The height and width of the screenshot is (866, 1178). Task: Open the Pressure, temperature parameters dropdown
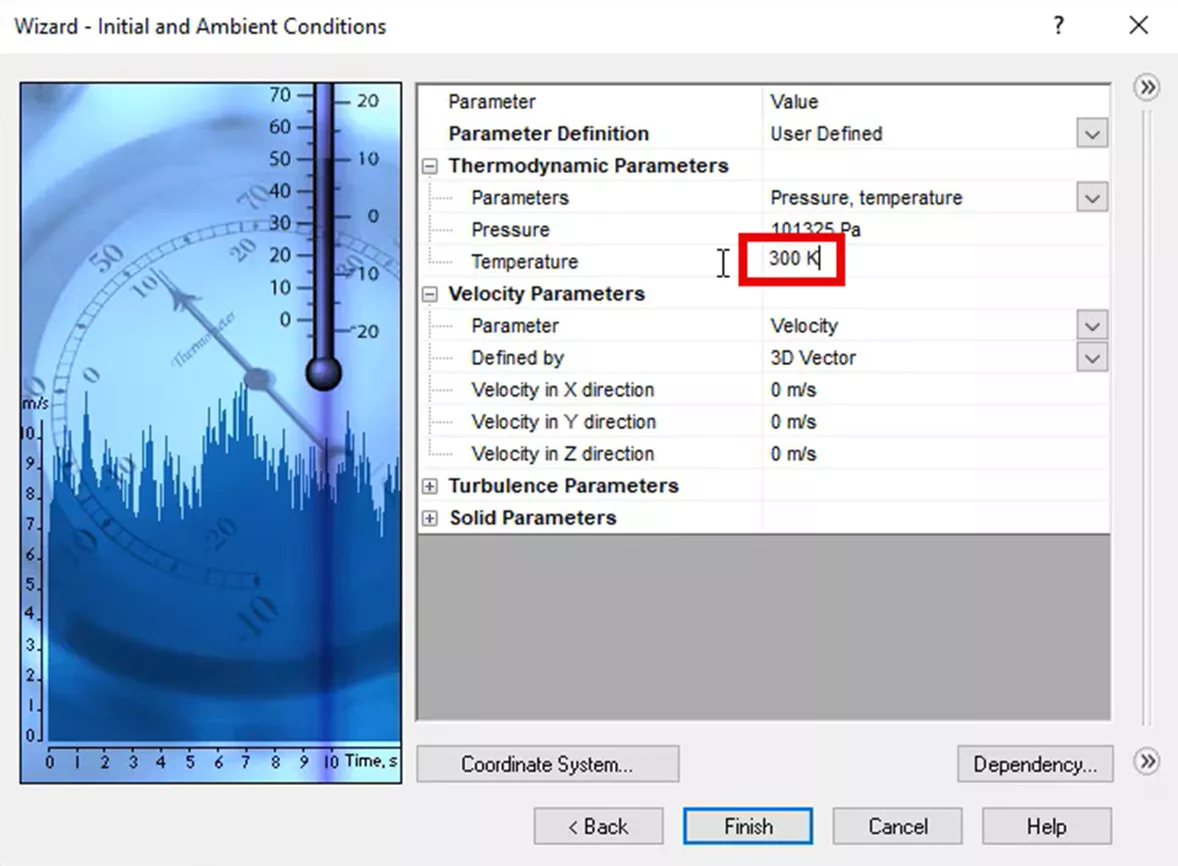pyautogui.click(x=1093, y=197)
